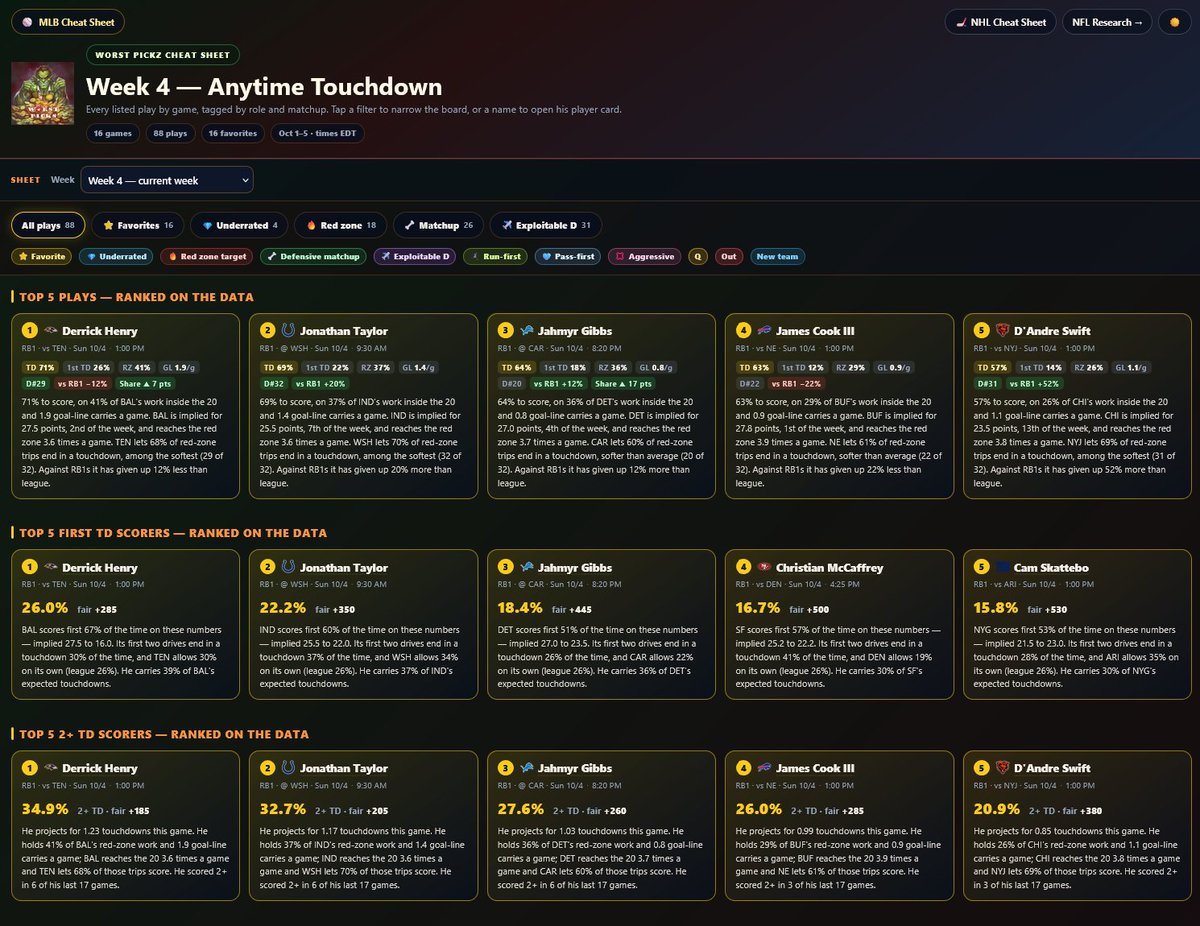Open the MLB Cheat Sheet page

(x=68, y=22)
